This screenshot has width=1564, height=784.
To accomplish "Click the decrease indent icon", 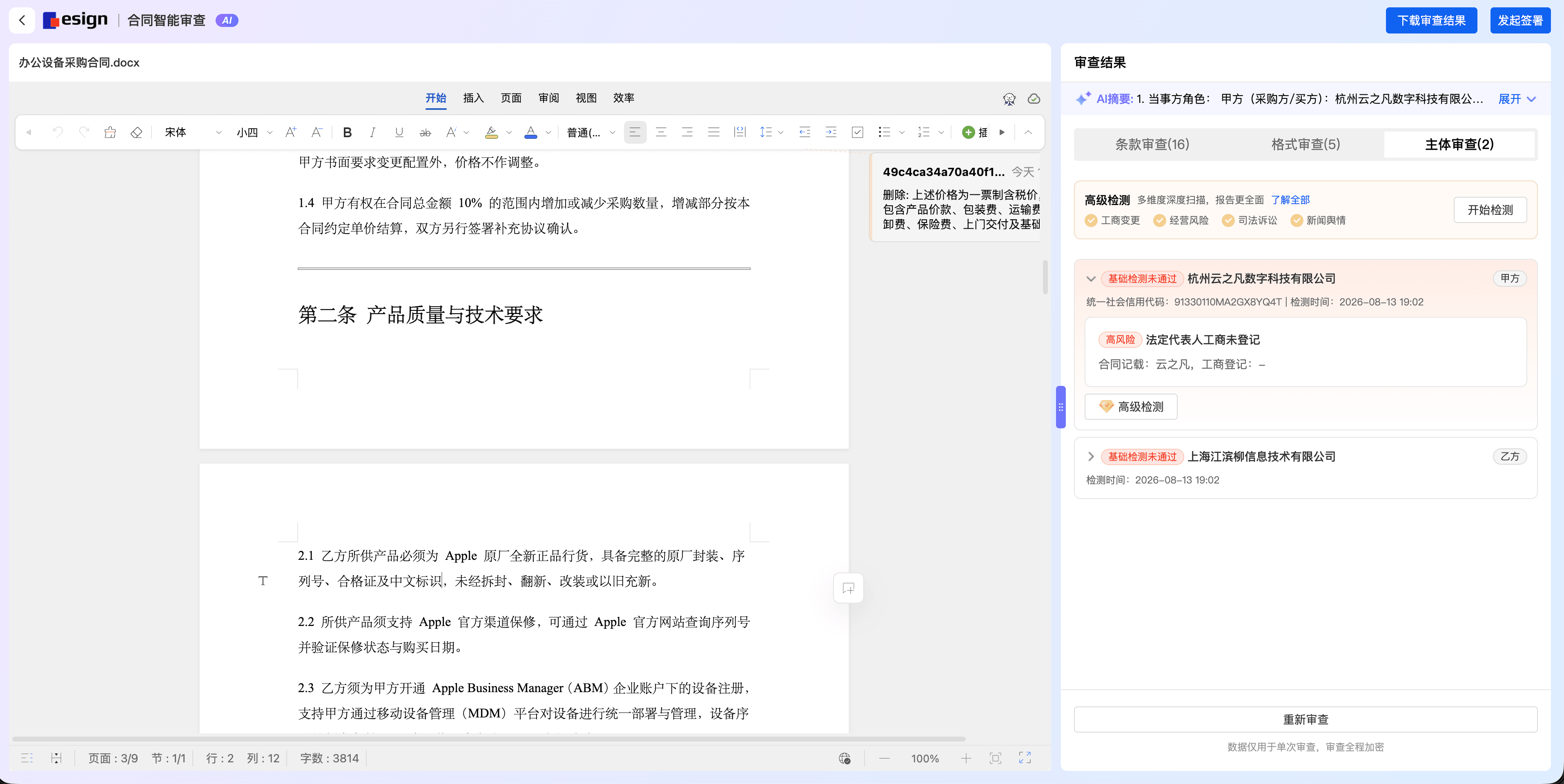I will coord(805,132).
